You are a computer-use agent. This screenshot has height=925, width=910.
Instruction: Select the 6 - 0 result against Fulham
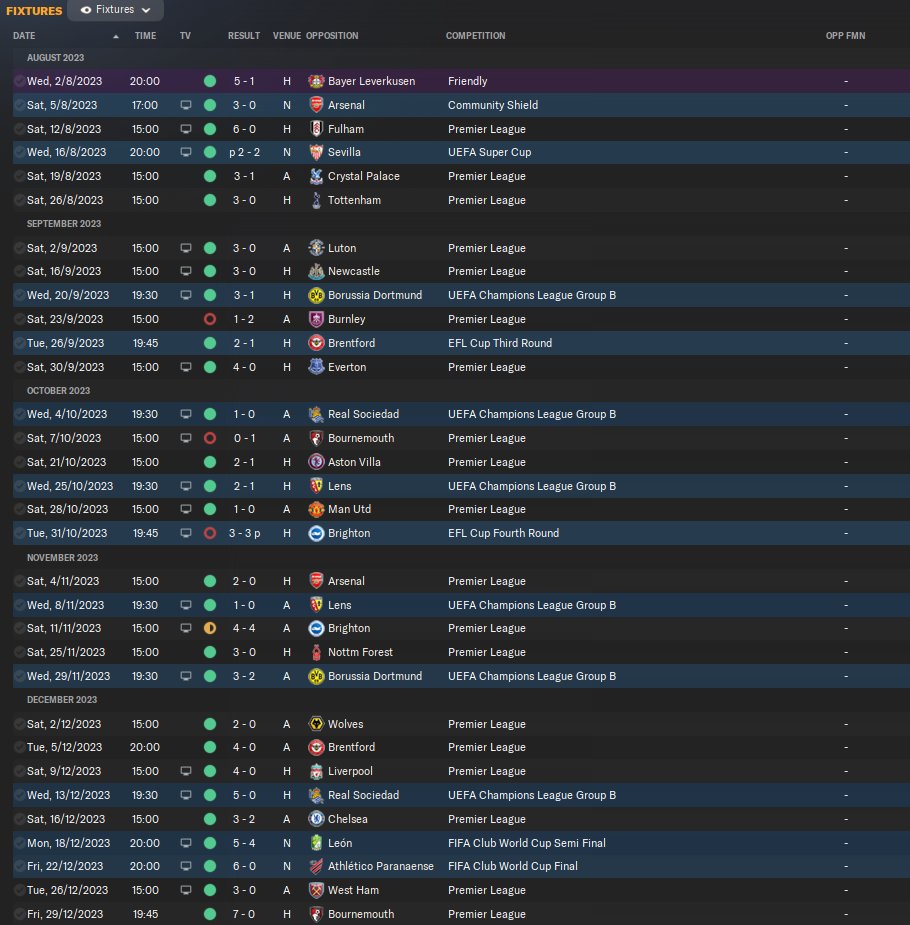point(244,129)
